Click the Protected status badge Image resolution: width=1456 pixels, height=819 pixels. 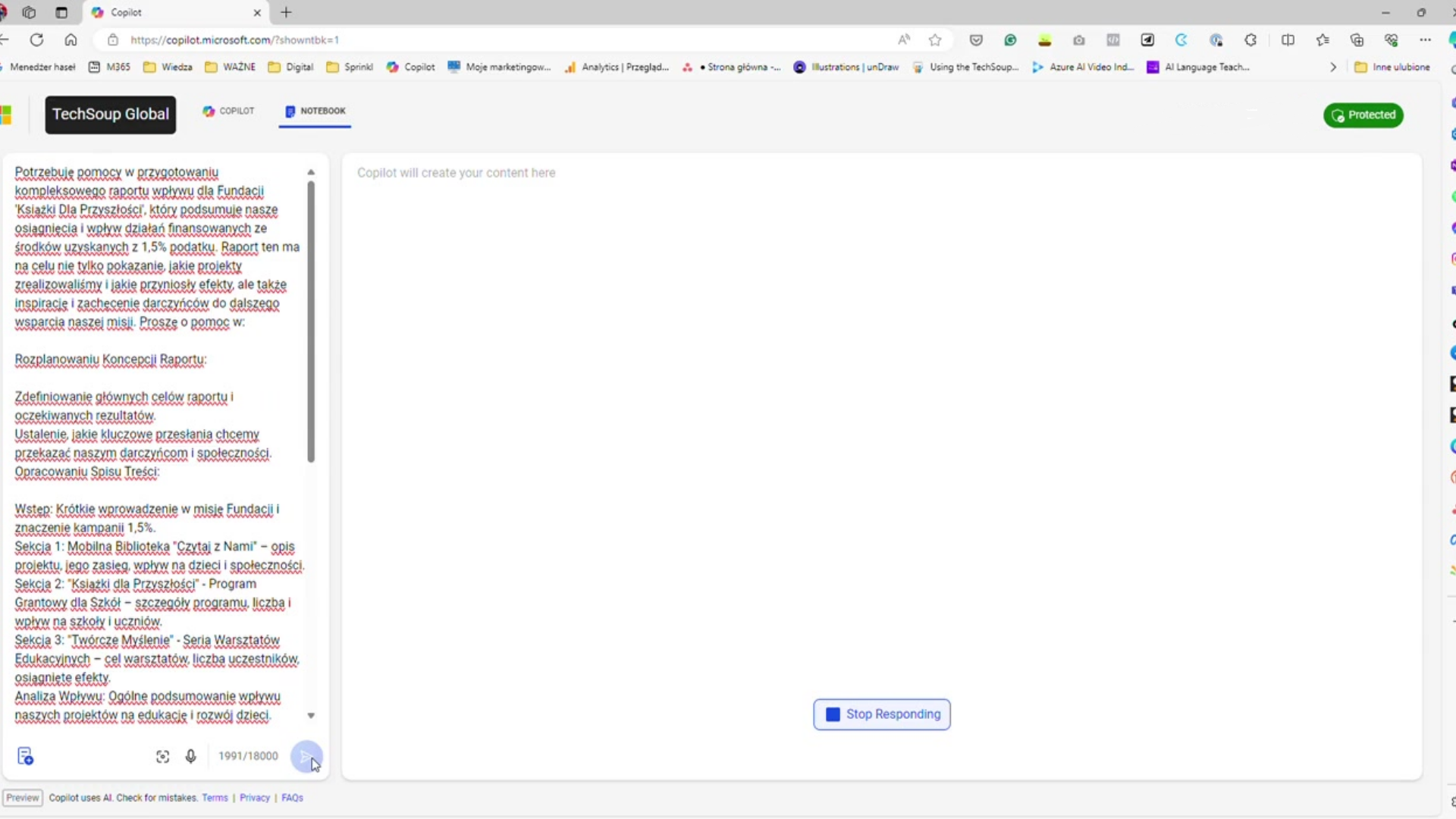click(1363, 115)
